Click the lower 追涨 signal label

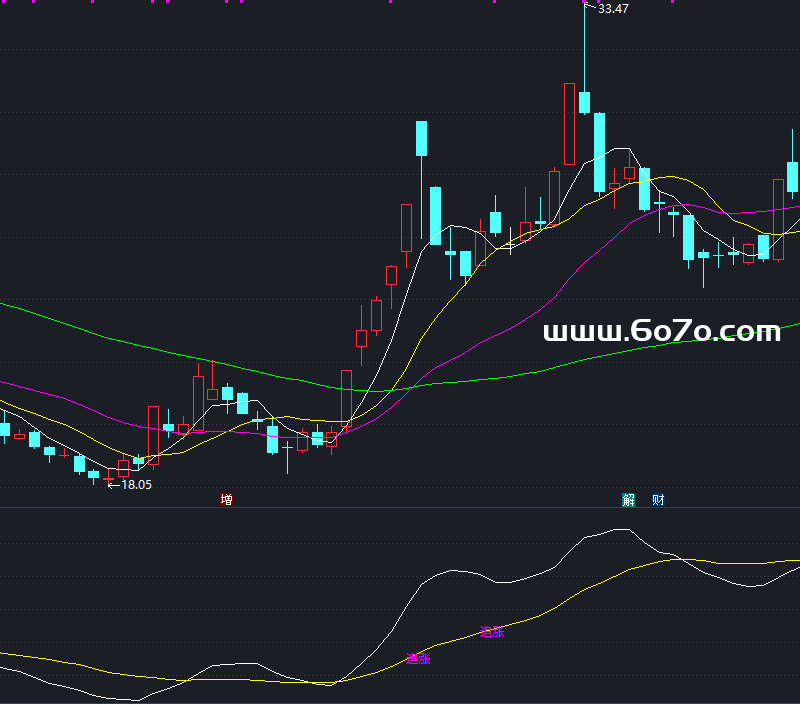tap(418, 659)
